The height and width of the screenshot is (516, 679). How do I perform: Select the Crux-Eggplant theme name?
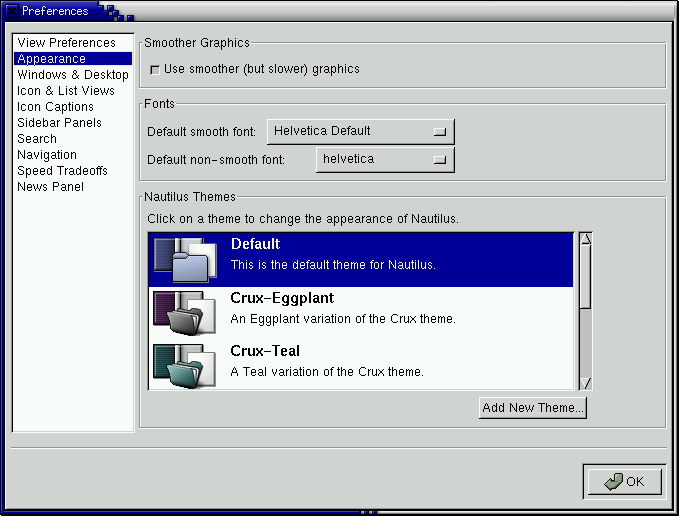point(282,298)
